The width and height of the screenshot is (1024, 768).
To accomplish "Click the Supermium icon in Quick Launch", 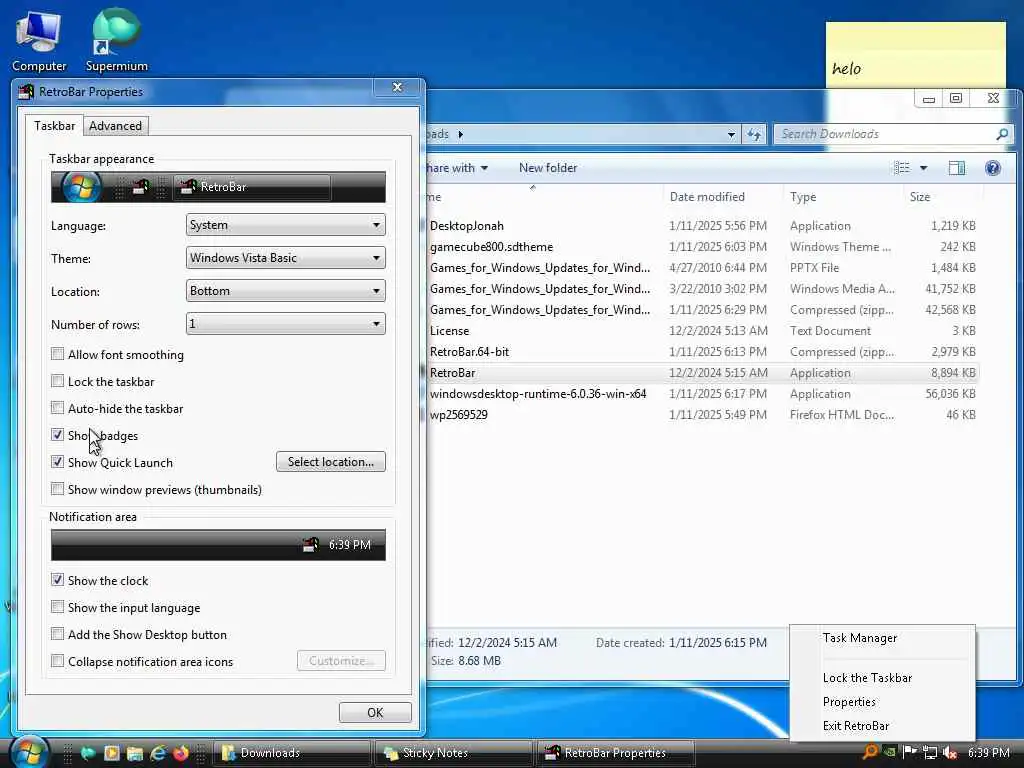I will pos(88,753).
